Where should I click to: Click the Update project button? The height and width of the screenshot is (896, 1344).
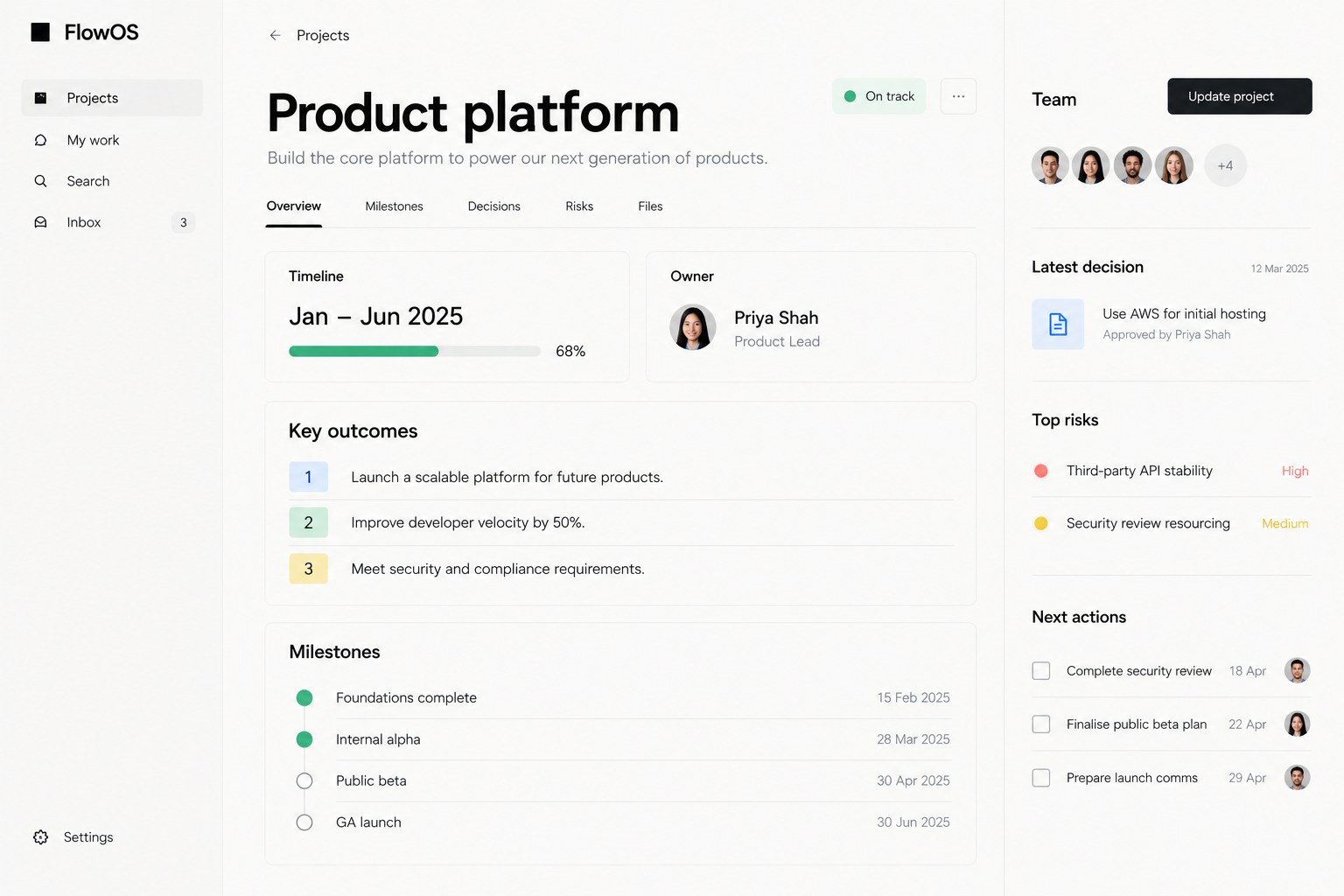[1240, 96]
